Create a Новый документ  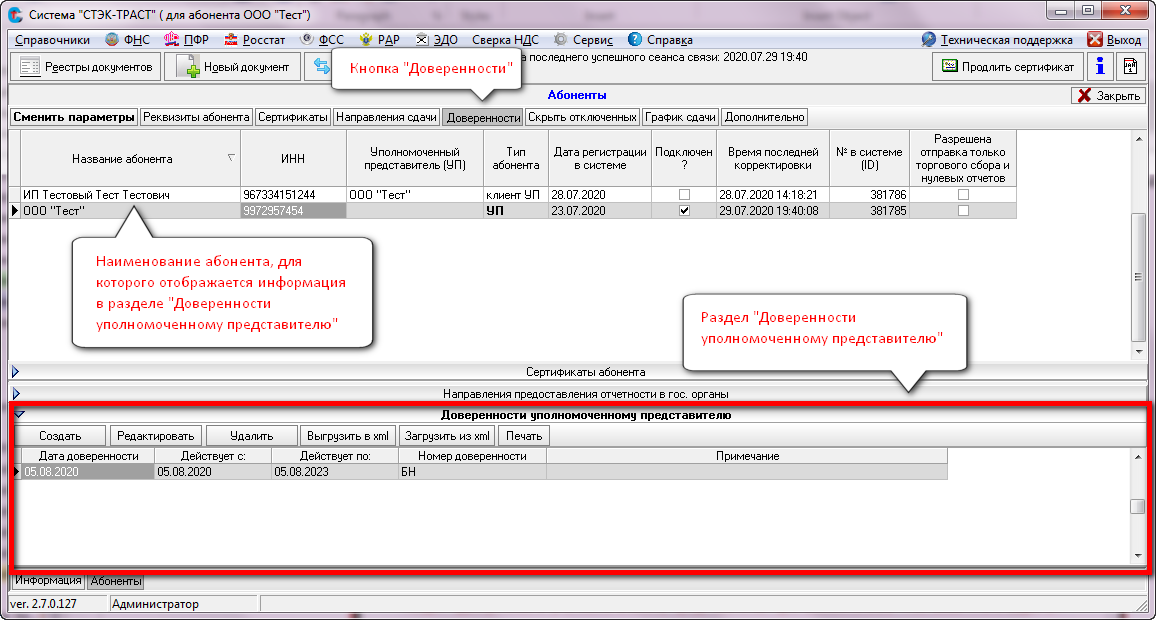pos(232,67)
